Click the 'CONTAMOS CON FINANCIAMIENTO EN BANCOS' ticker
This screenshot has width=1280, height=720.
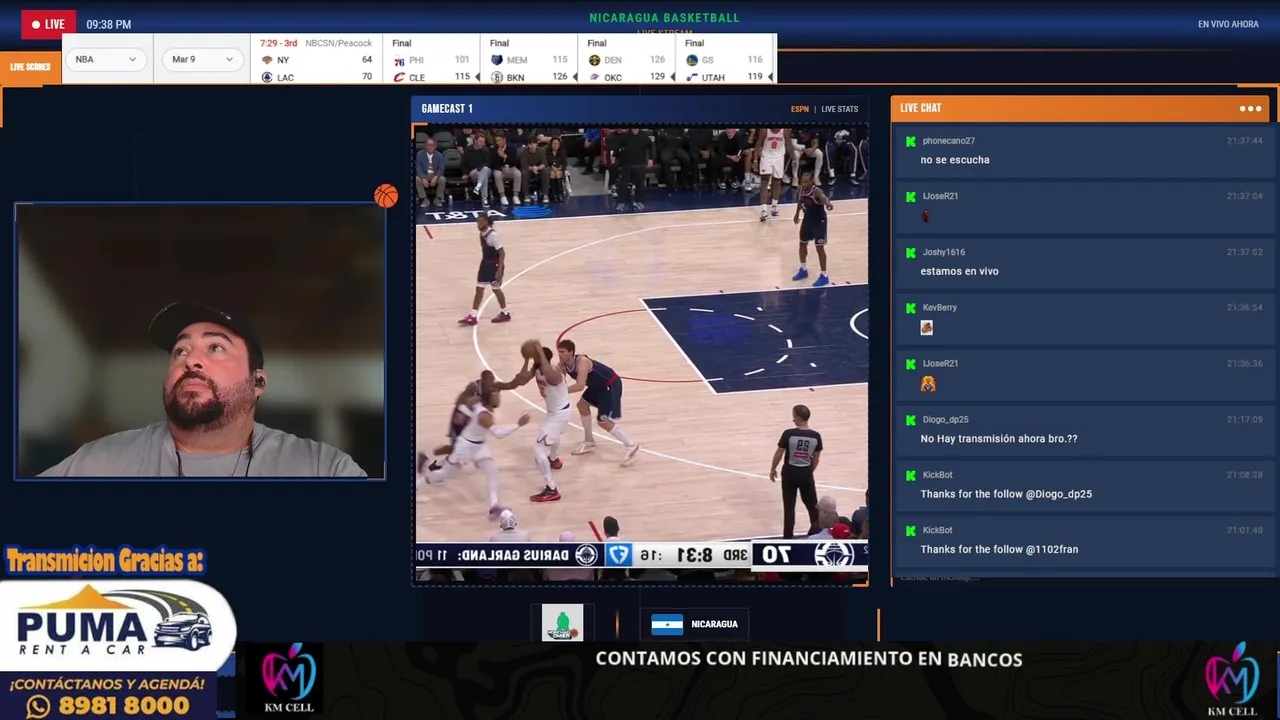pyautogui.click(x=809, y=659)
